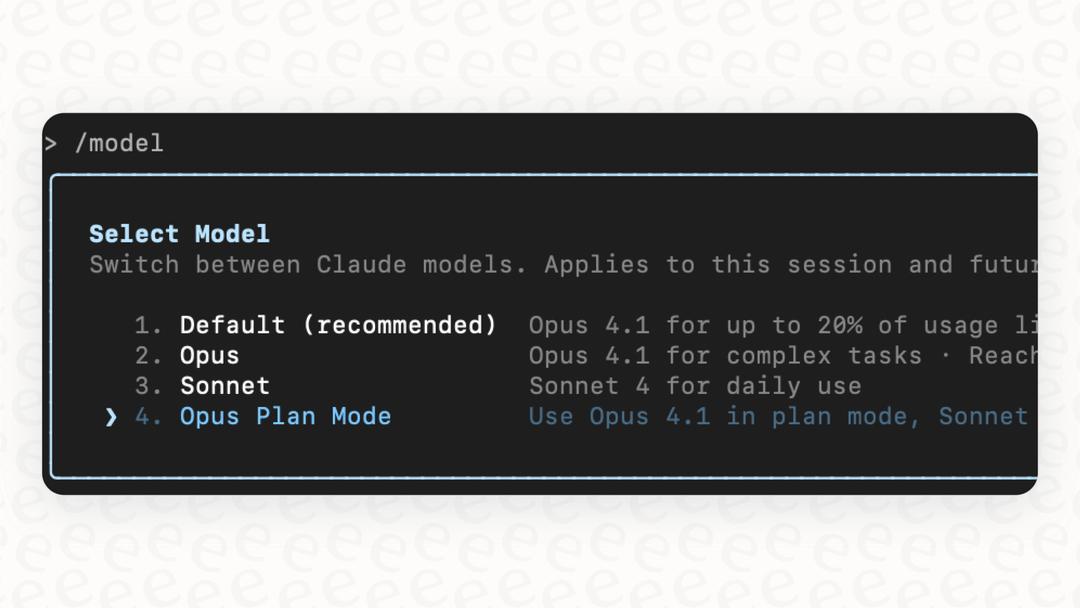Click the Select Model heading
This screenshot has width=1080, height=608.
coord(179,233)
